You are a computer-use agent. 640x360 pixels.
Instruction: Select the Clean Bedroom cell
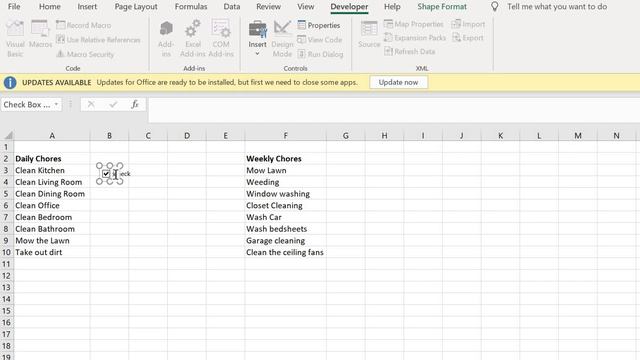[x=52, y=217]
